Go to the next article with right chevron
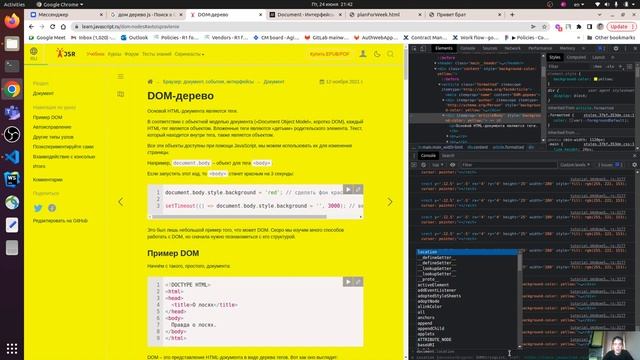Screen dimensions: 640x360 pos(390,202)
